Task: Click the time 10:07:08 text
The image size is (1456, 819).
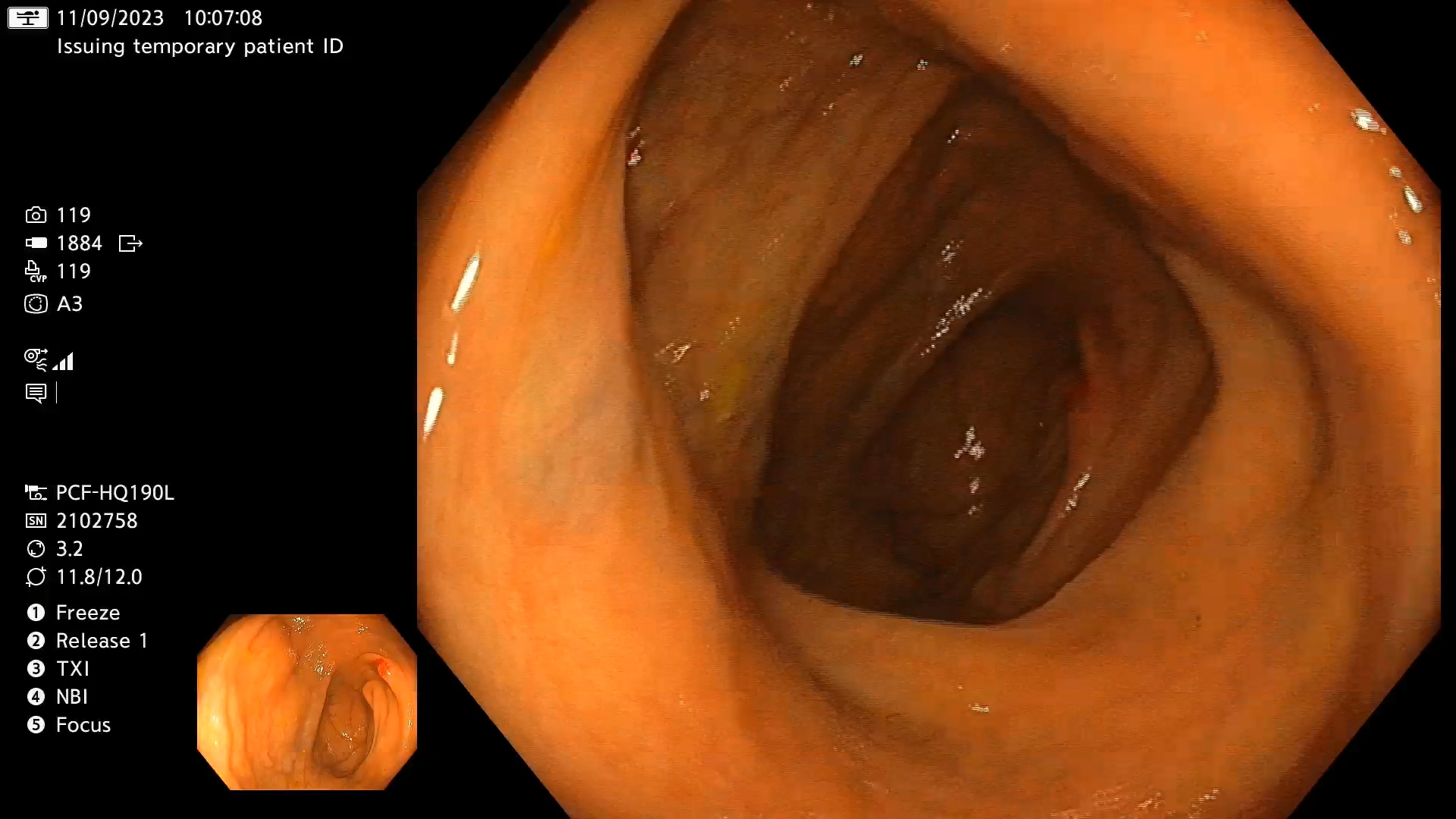Action: coord(223,17)
